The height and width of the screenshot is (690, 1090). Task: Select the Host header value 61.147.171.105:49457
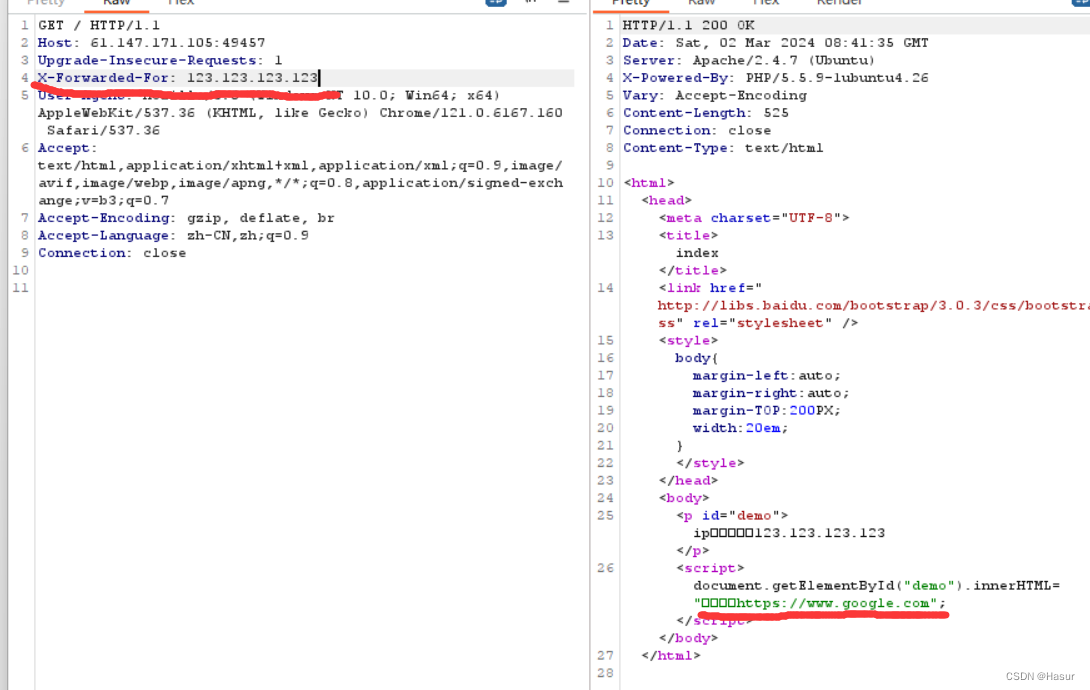[177, 42]
